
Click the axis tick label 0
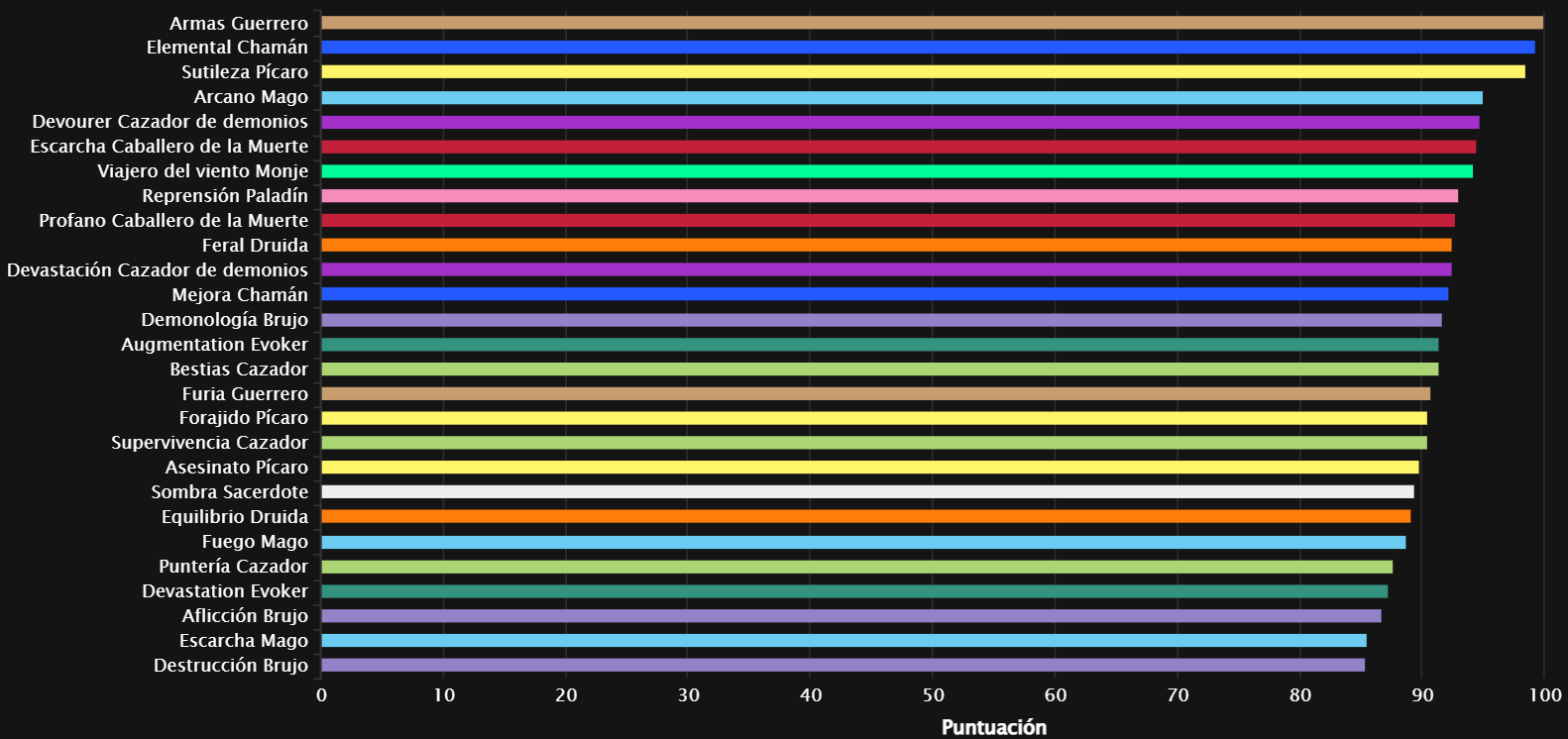tap(321, 695)
